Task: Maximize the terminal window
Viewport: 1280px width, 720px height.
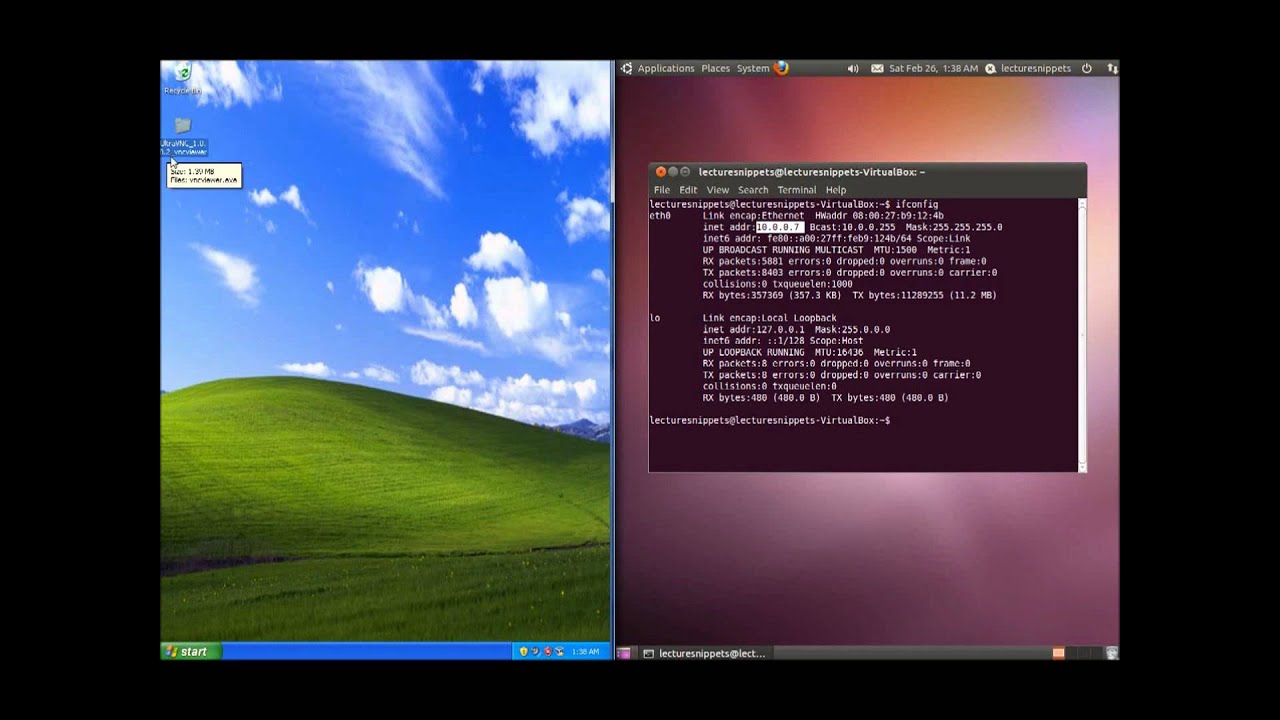Action: click(x=685, y=172)
